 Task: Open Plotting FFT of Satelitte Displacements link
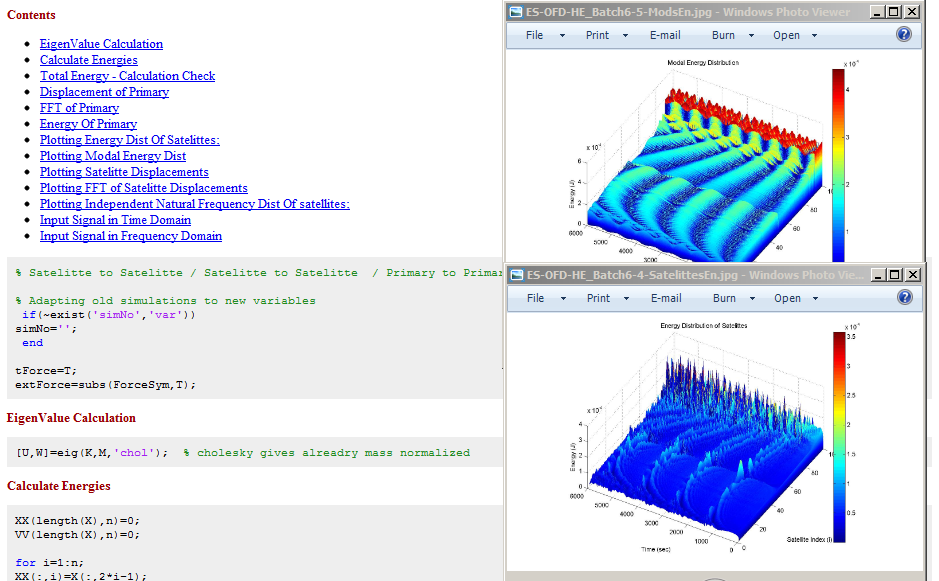[x=144, y=188]
